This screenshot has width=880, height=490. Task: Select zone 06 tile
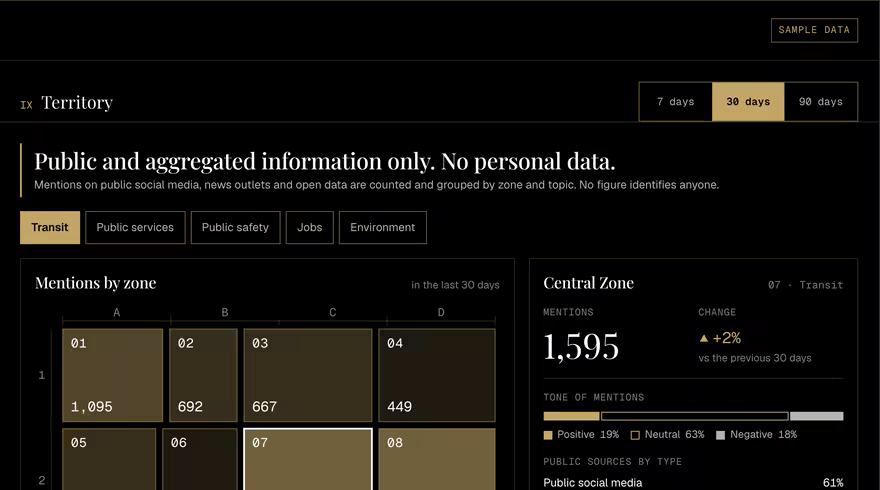coord(200,459)
